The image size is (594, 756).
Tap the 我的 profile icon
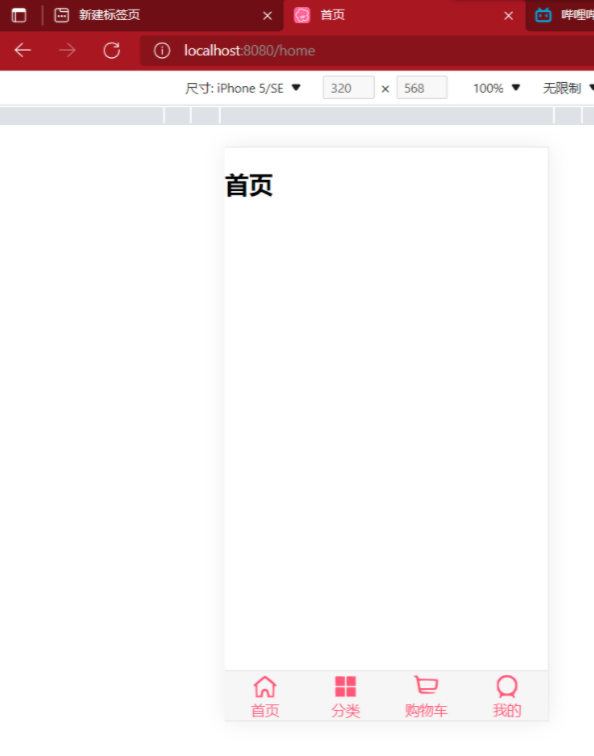click(507, 687)
